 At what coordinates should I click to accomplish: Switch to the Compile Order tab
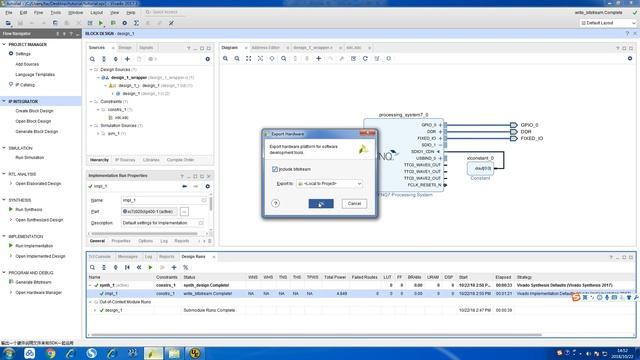point(180,160)
